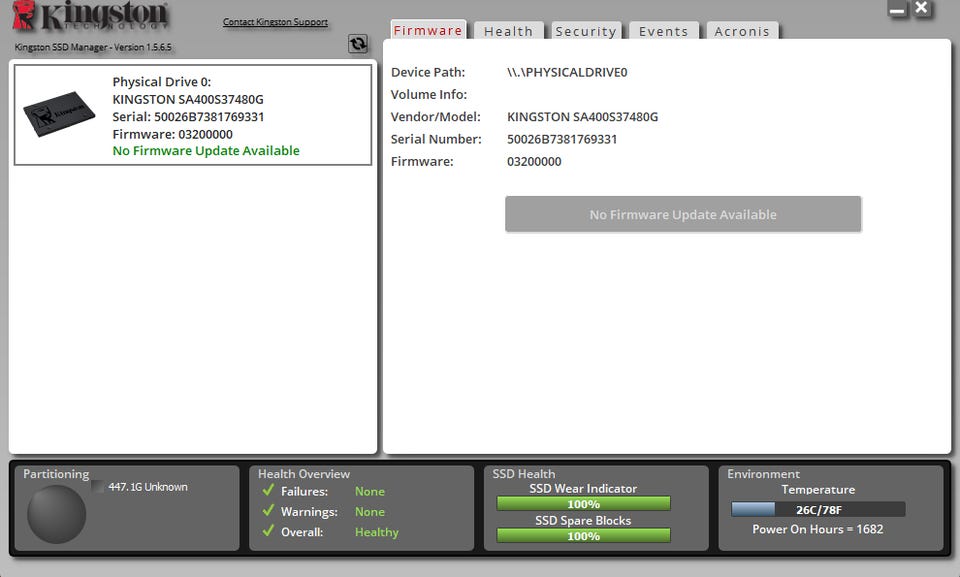Click the SSD Health panel heading
960x577 pixels.
[523, 474]
